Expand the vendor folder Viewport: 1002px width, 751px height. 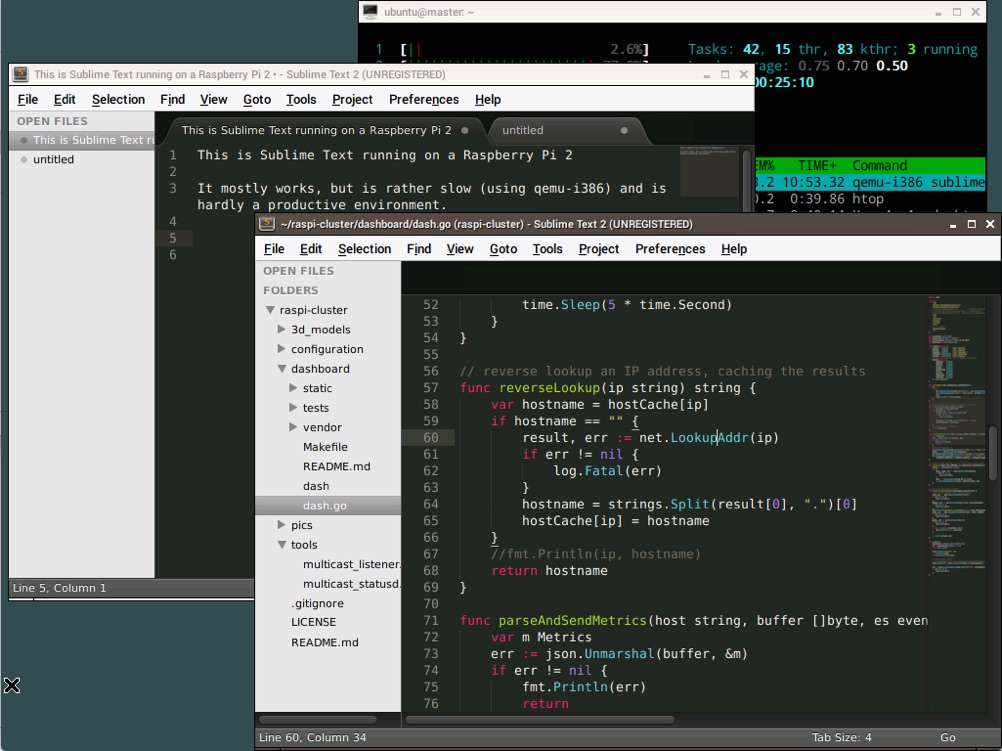coord(293,427)
